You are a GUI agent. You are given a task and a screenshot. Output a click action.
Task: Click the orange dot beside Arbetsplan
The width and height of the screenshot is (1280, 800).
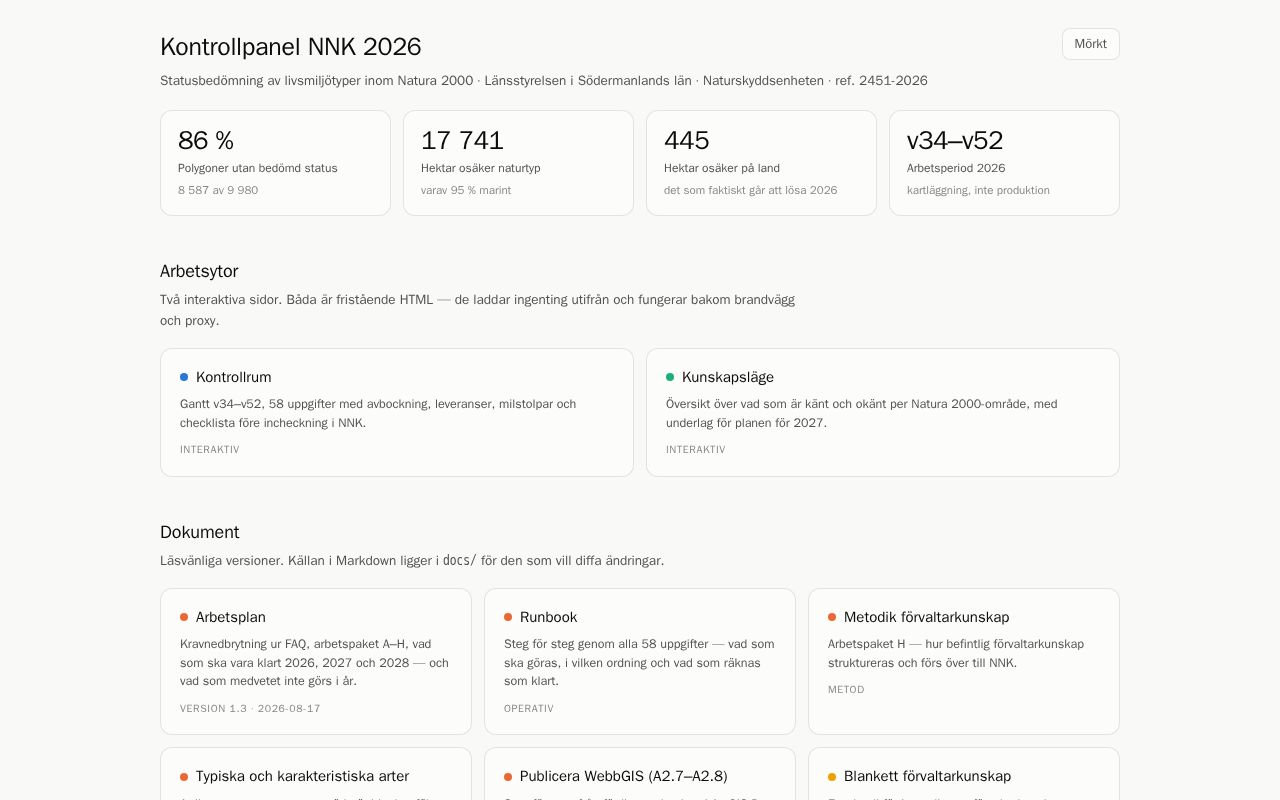click(184, 617)
